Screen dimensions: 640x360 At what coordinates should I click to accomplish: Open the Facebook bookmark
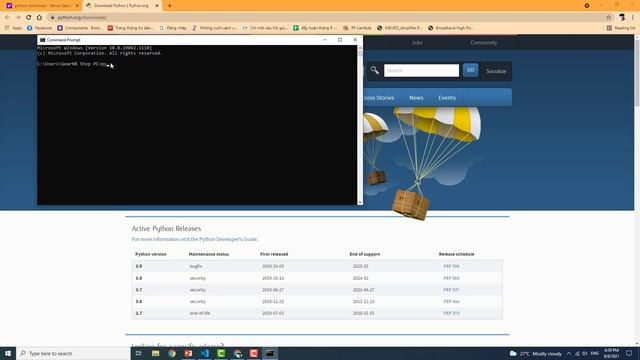click(40, 28)
